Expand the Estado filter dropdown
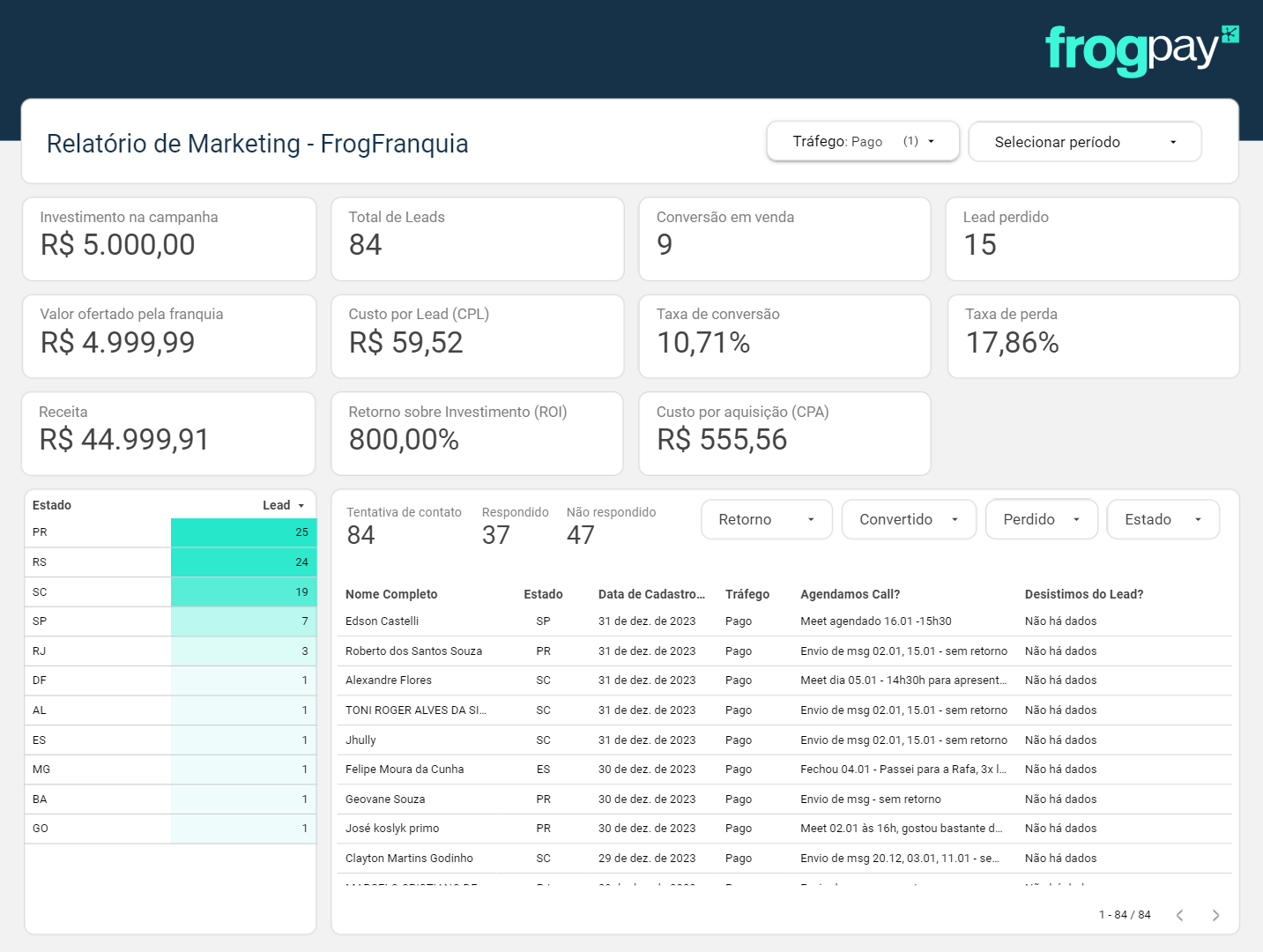Screen dimensions: 1263x952 [x=1163, y=519]
